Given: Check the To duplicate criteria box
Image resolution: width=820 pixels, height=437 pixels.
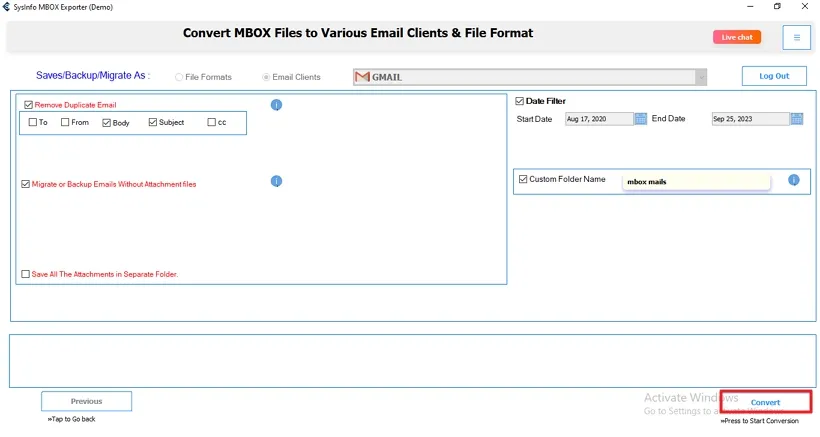Looking at the screenshot, I should 32,122.
